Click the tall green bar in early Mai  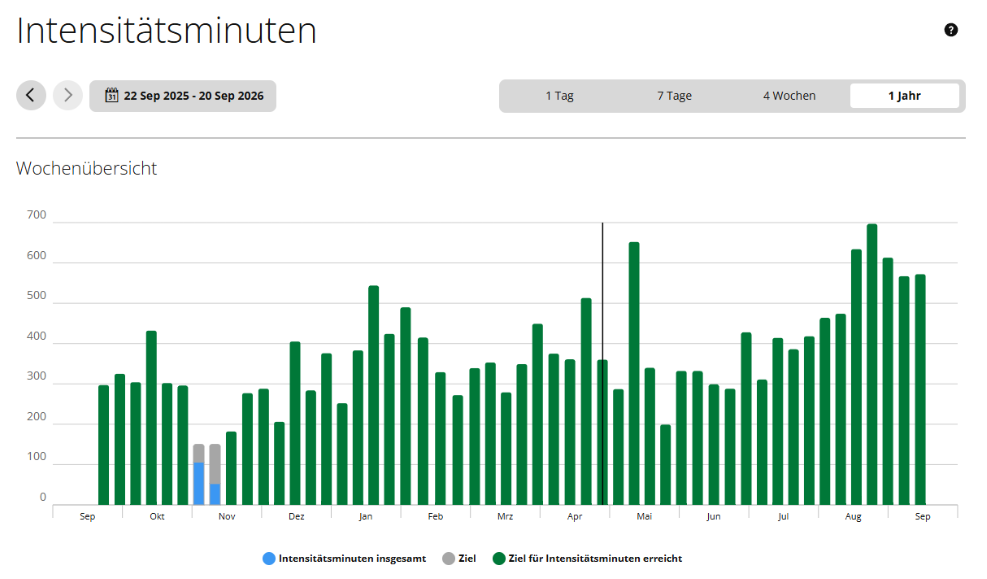click(634, 373)
